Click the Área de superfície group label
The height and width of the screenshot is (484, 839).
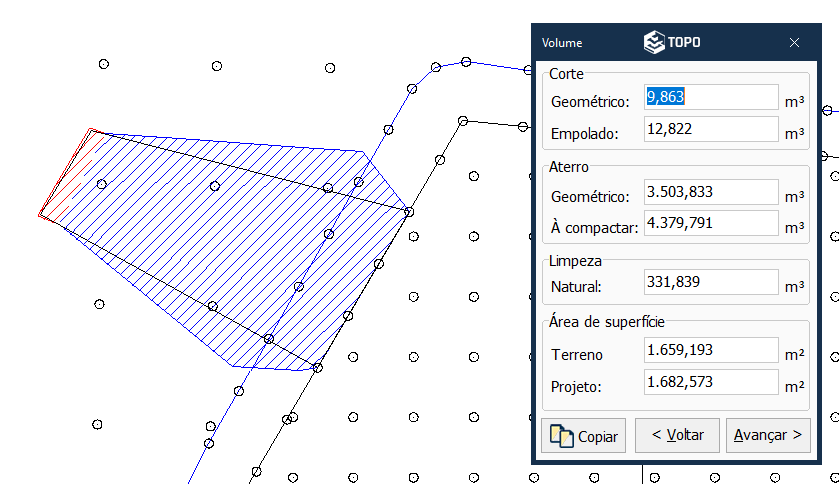[x=607, y=322]
